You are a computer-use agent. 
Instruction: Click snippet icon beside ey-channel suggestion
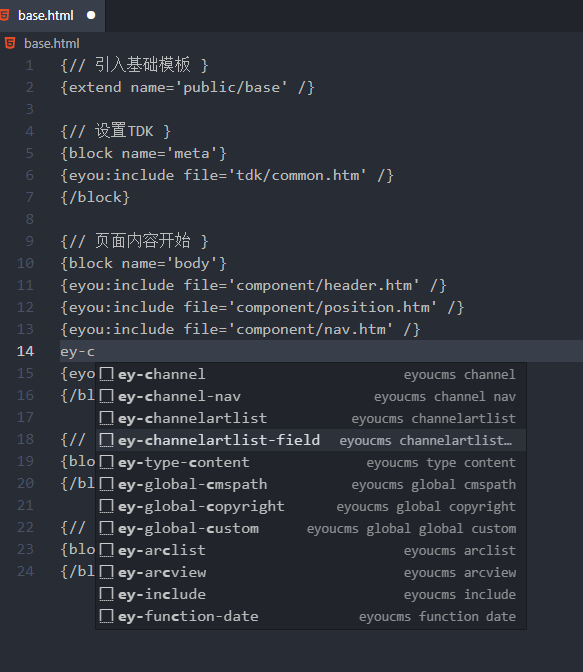[x=106, y=374]
